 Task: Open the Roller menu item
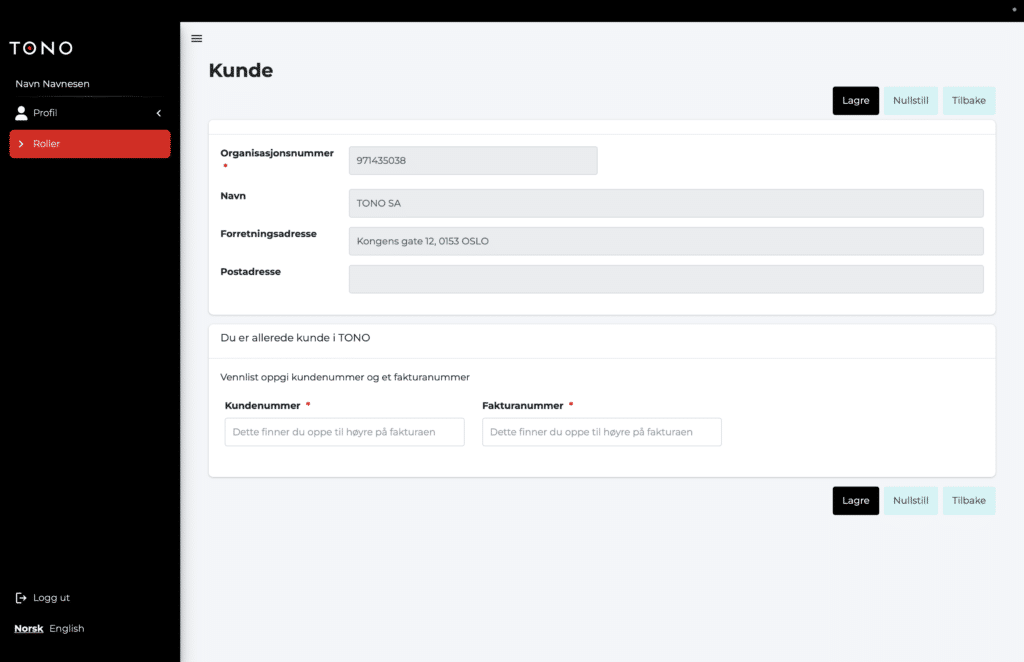pos(90,144)
